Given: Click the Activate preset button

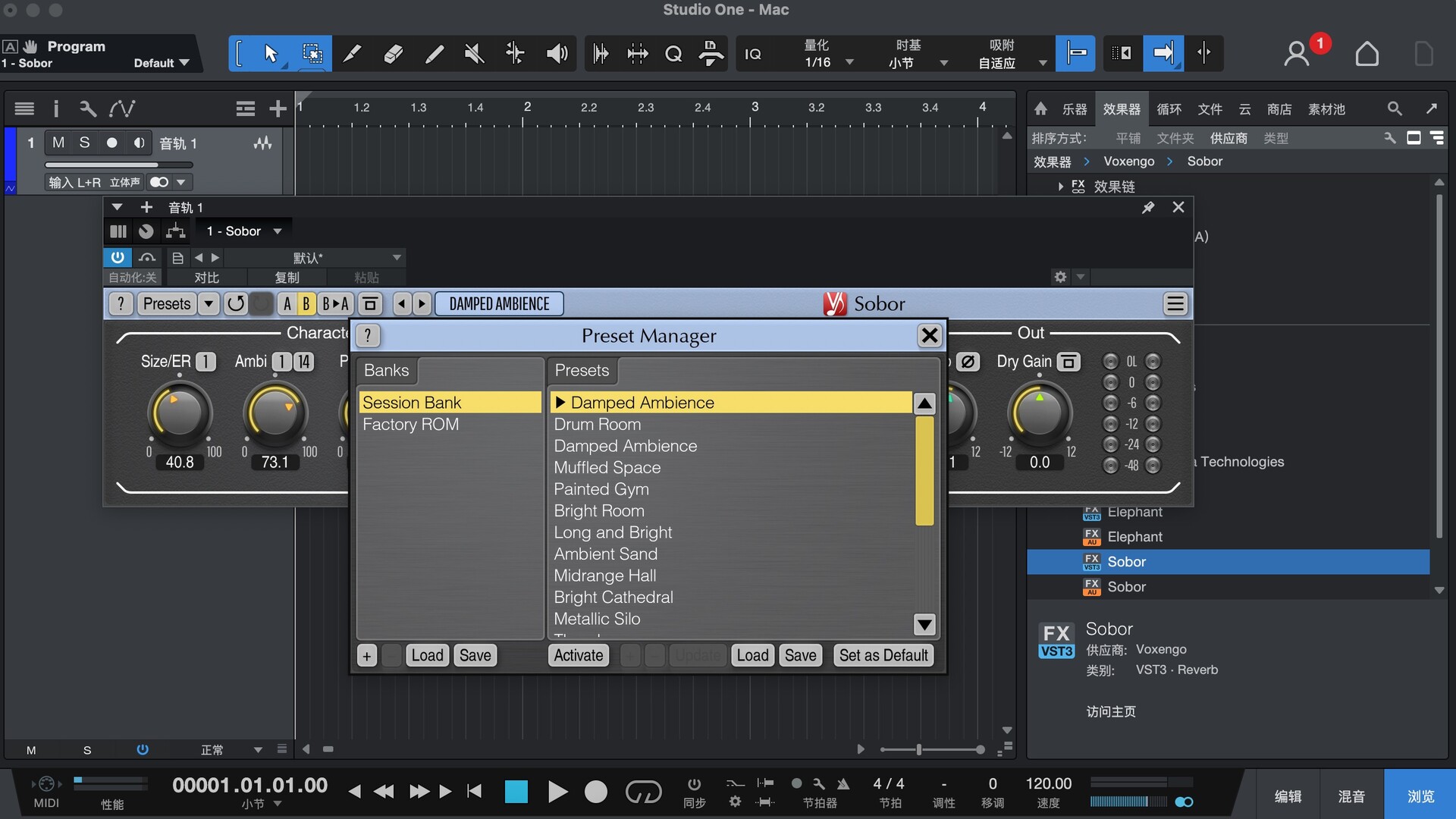Looking at the screenshot, I should tap(578, 655).
